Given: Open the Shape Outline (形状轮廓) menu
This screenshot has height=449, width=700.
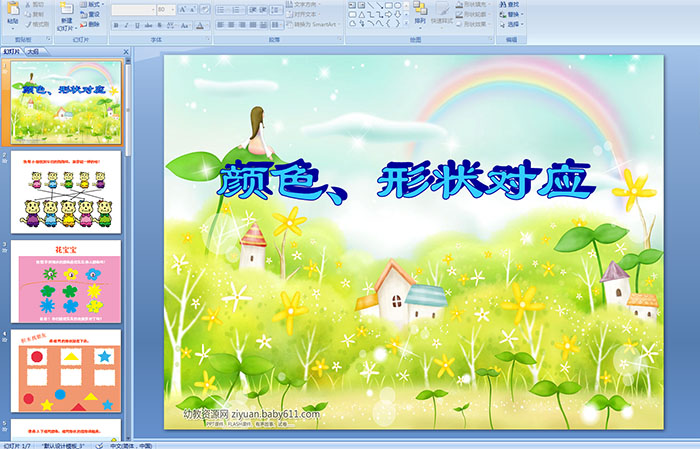Looking at the screenshot, I should (x=473, y=14).
